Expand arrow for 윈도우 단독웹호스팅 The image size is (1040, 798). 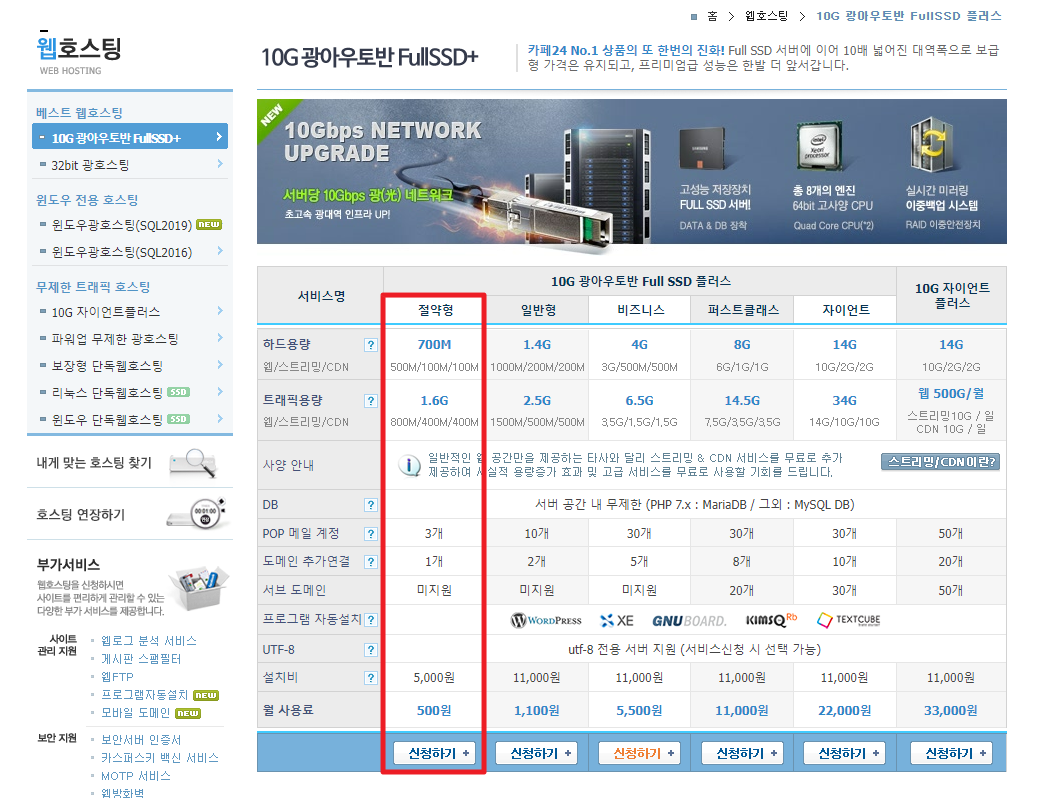point(220,419)
